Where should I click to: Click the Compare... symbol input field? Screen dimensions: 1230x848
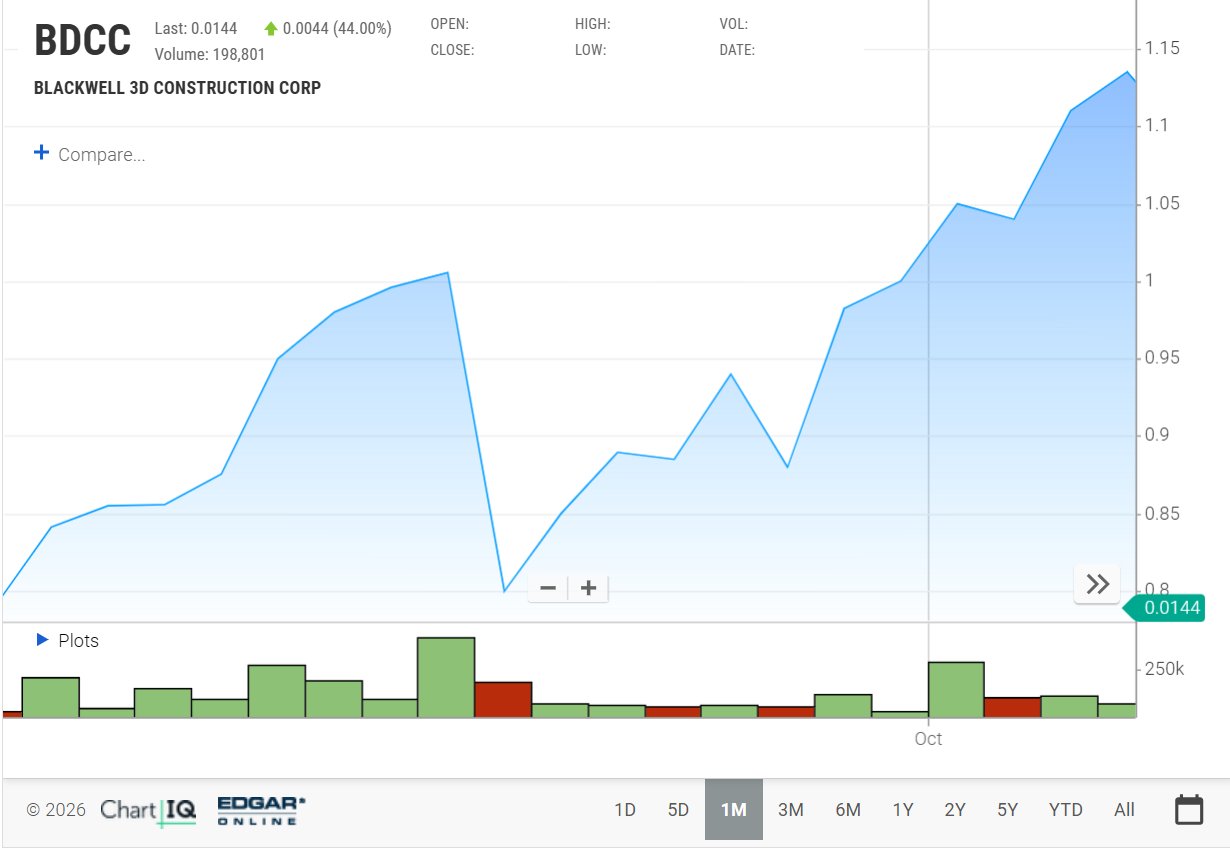pyautogui.click(x=102, y=155)
